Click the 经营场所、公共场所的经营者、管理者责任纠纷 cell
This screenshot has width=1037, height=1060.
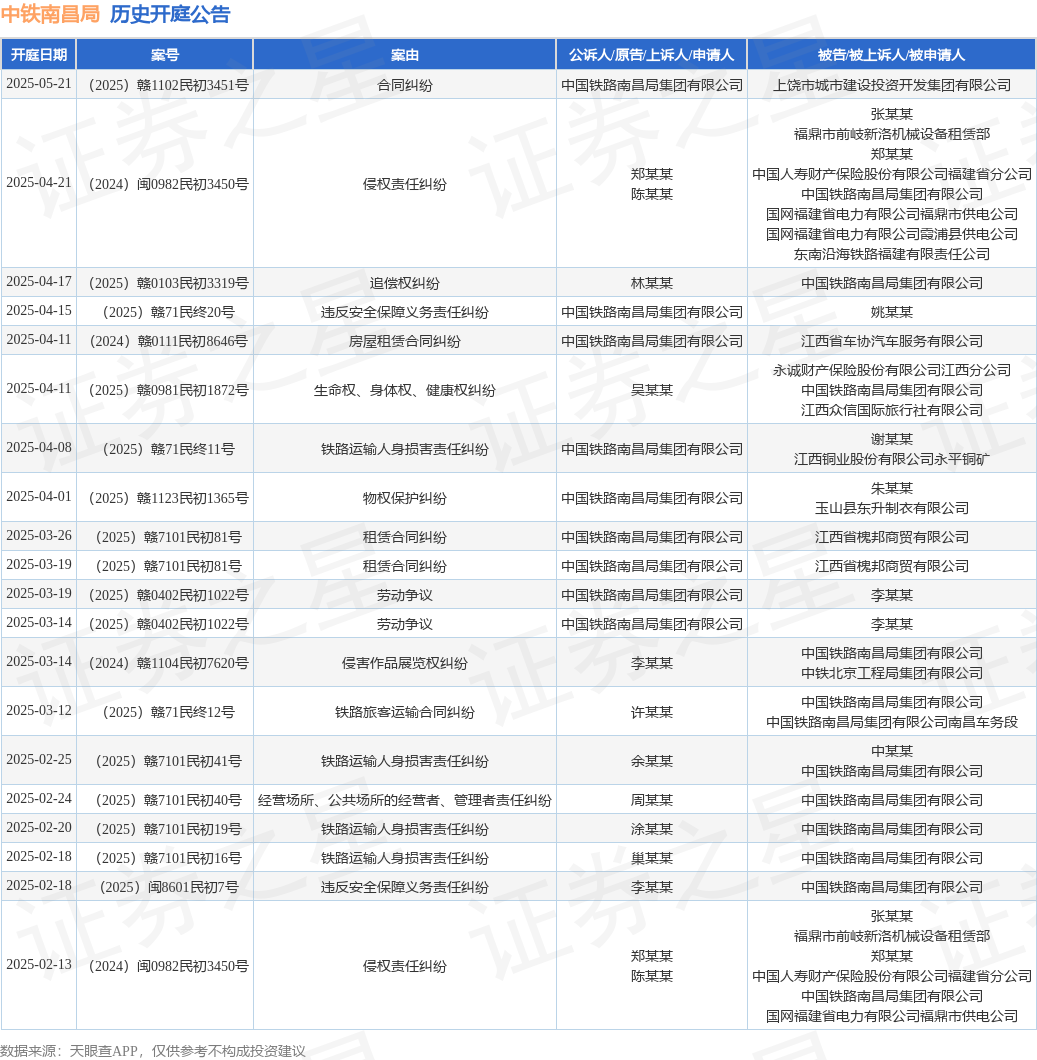[405, 800]
